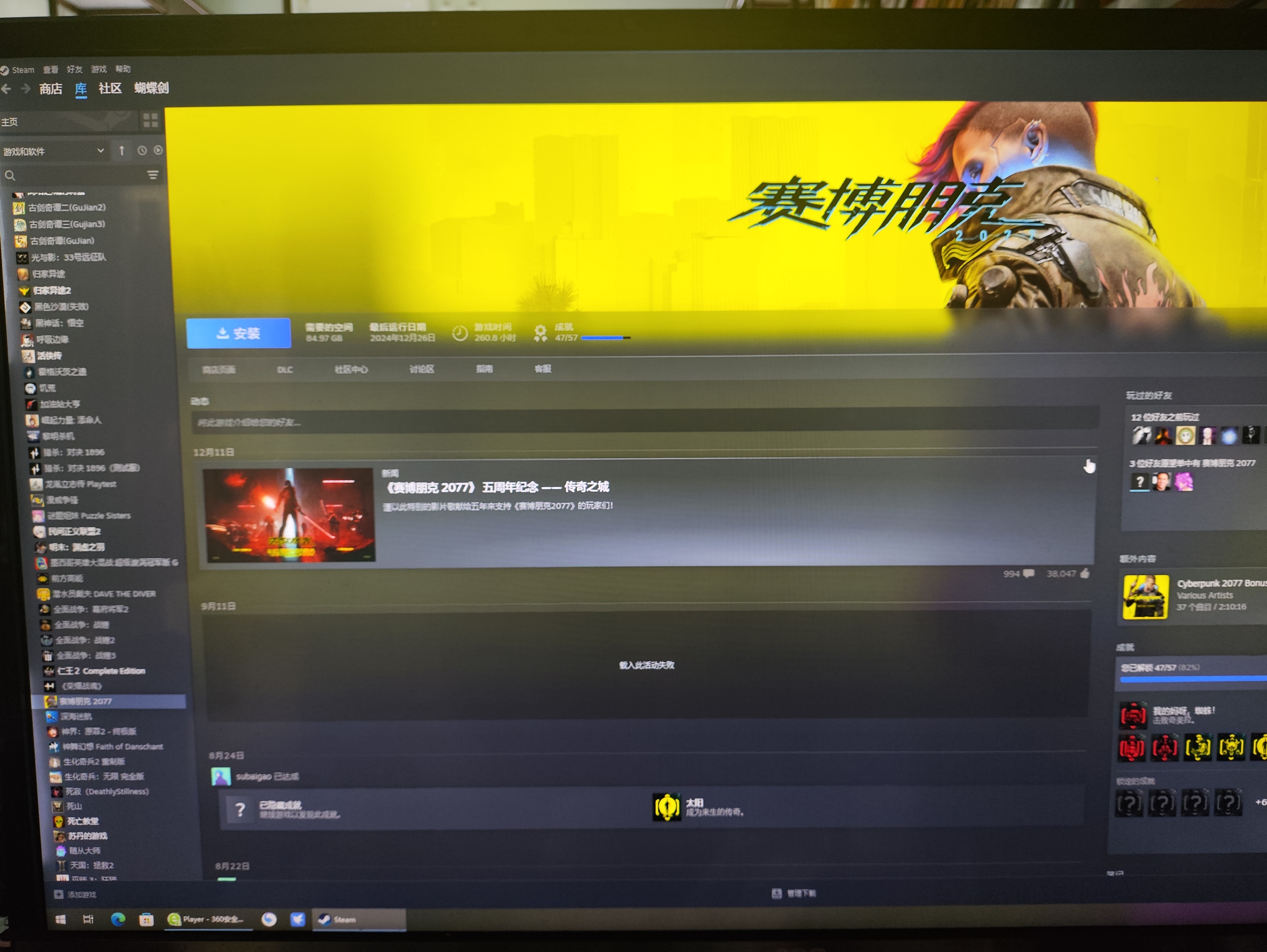
Task: Open the 商店 tab
Action: [x=50, y=89]
